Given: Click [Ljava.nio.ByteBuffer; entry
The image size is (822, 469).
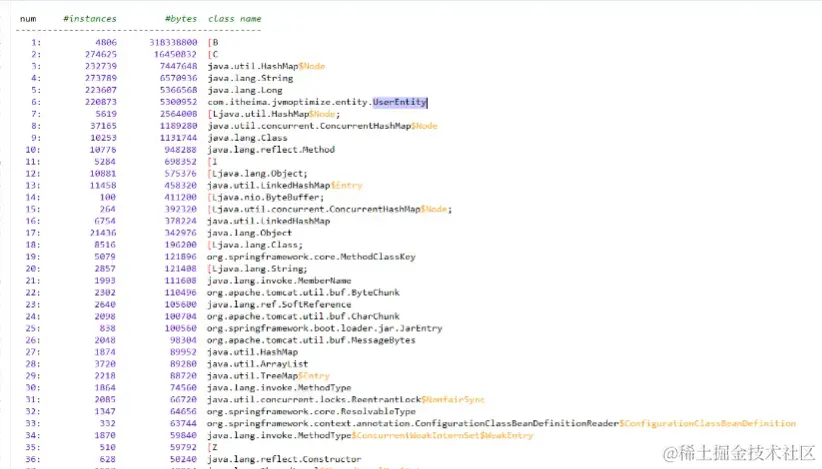Looking at the screenshot, I should (x=266, y=197).
